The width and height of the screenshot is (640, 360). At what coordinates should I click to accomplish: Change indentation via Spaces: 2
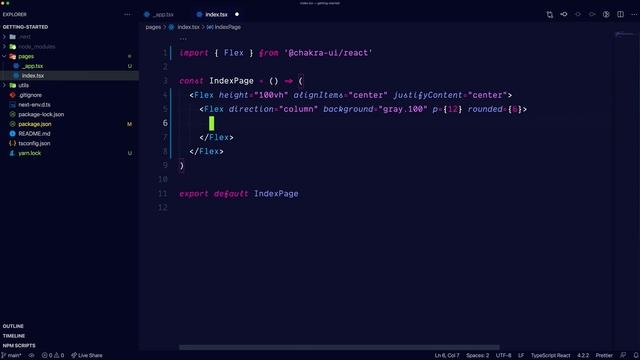pyautogui.click(x=478, y=355)
